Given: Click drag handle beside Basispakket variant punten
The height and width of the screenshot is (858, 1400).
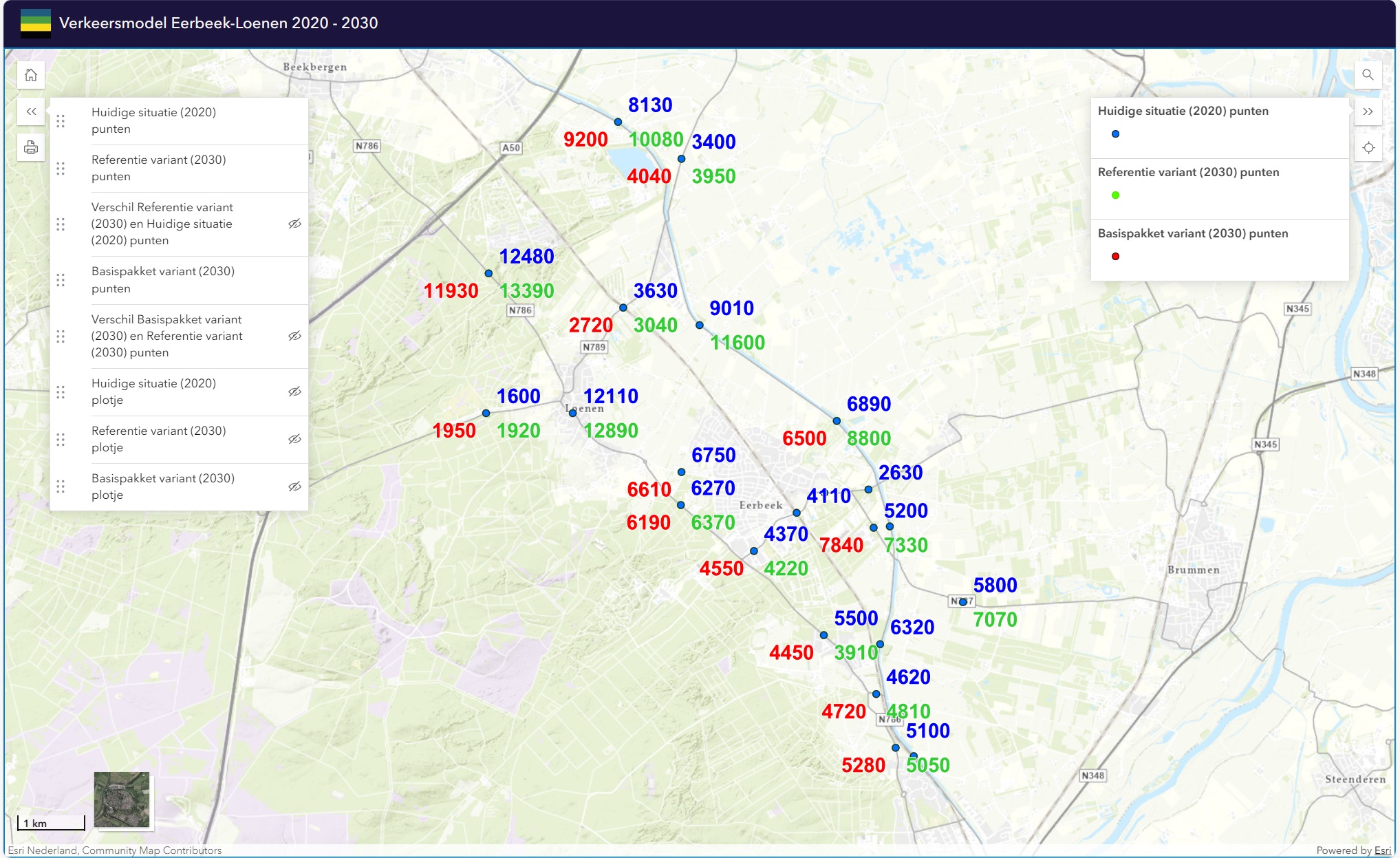Looking at the screenshot, I should pyautogui.click(x=61, y=280).
